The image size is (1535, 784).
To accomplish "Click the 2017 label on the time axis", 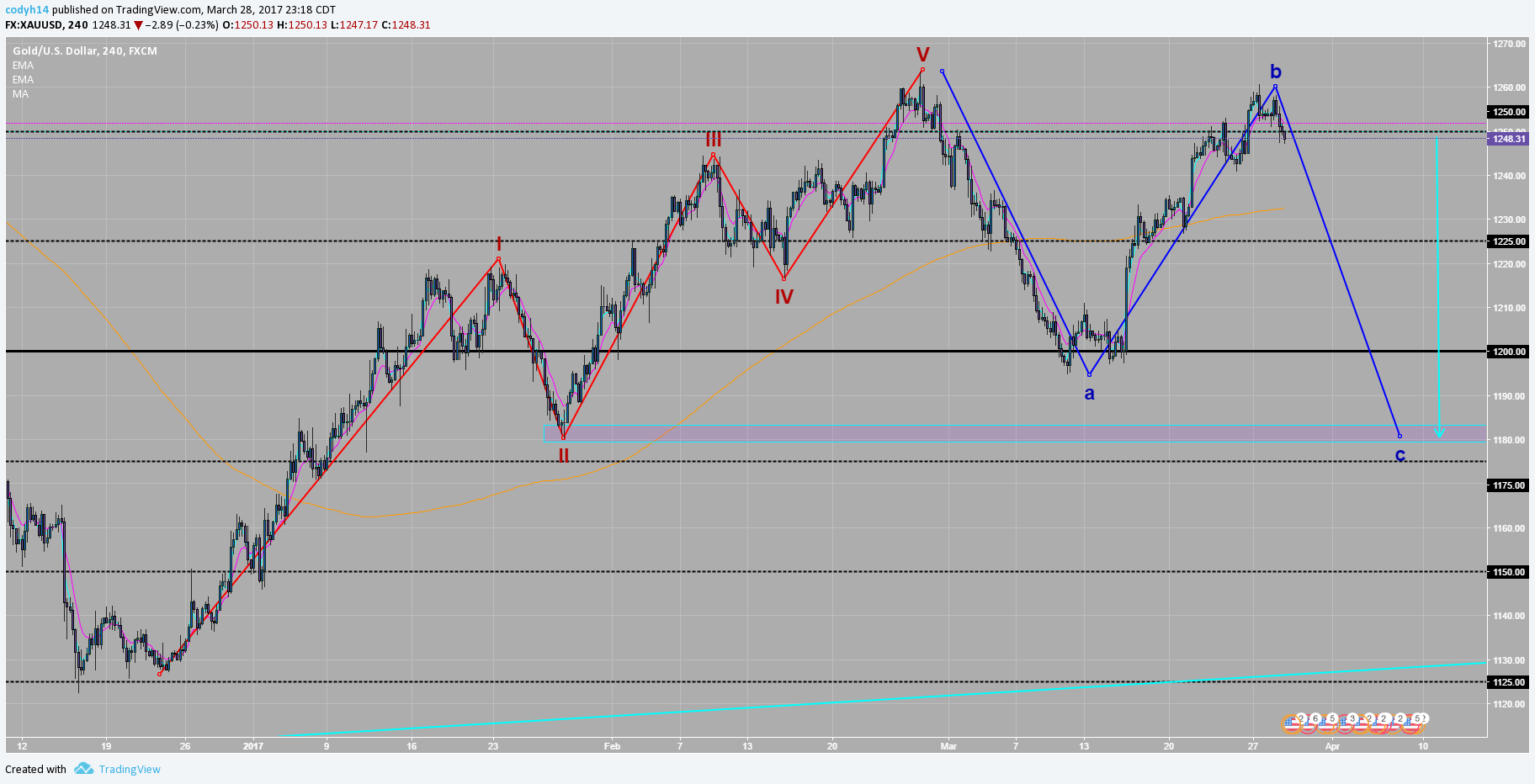I will tap(253, 746).
